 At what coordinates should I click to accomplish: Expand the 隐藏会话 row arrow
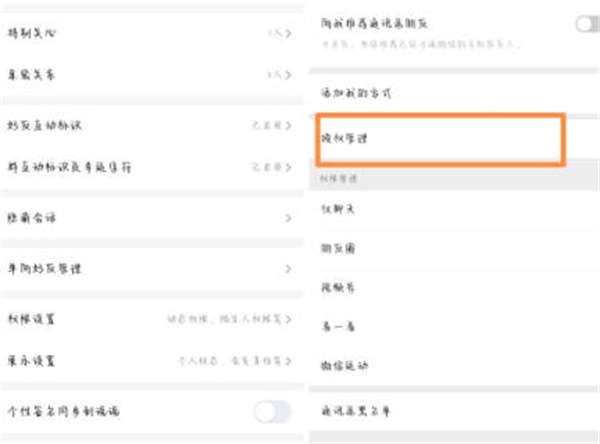[x=289, y=217]
